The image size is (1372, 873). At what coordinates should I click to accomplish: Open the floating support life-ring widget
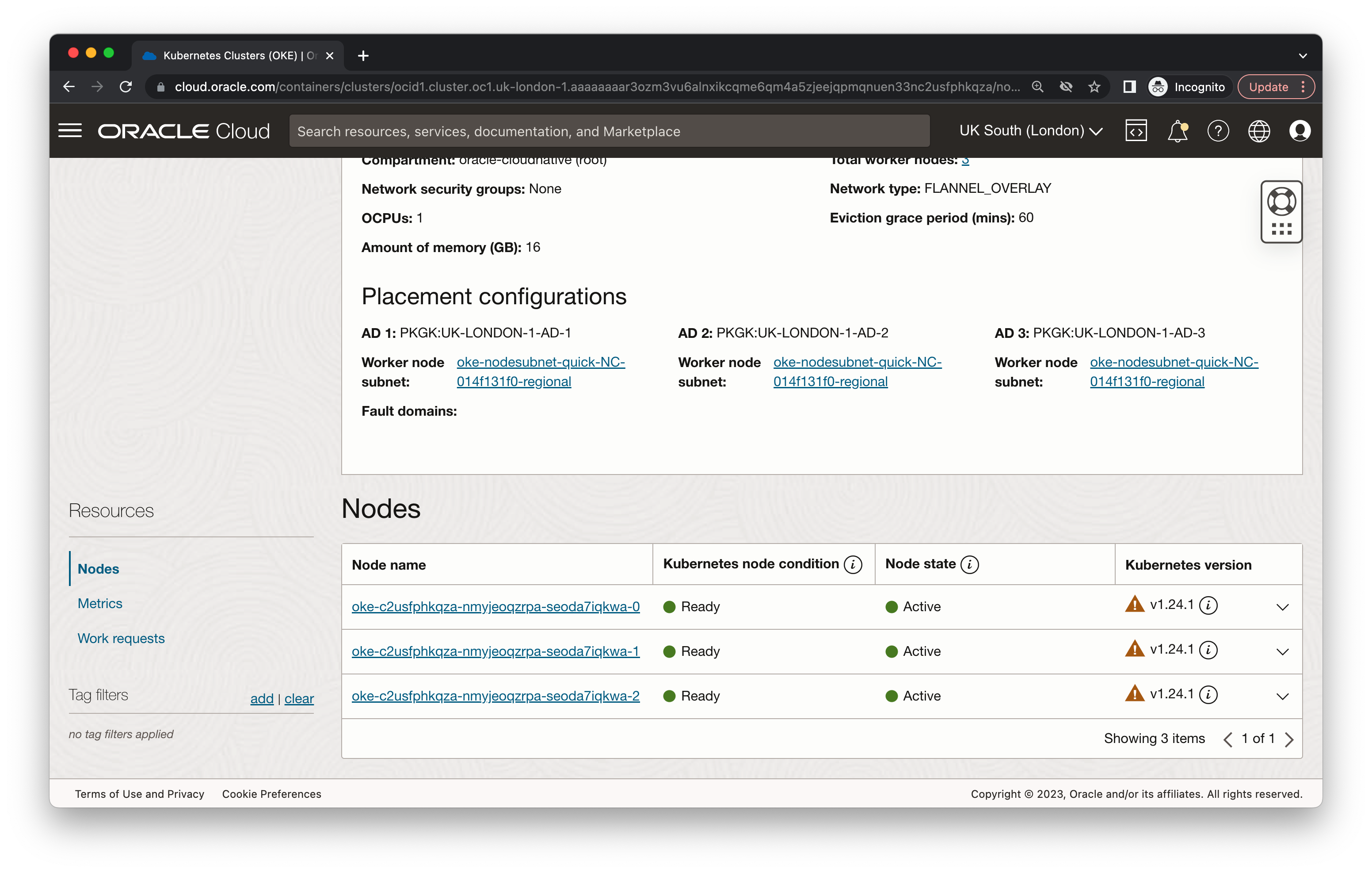1281,201
